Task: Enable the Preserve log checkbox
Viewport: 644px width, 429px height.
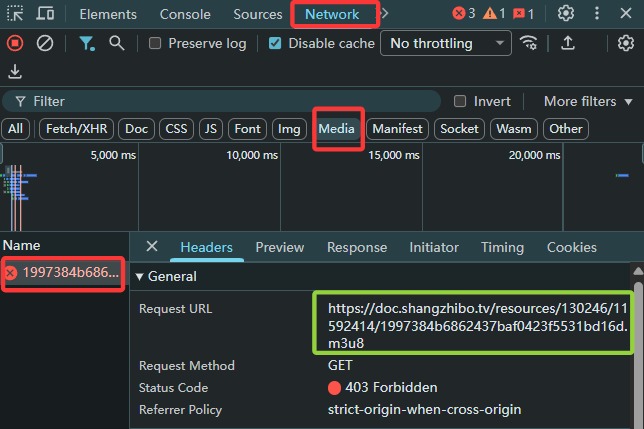Action: [155, 43]
